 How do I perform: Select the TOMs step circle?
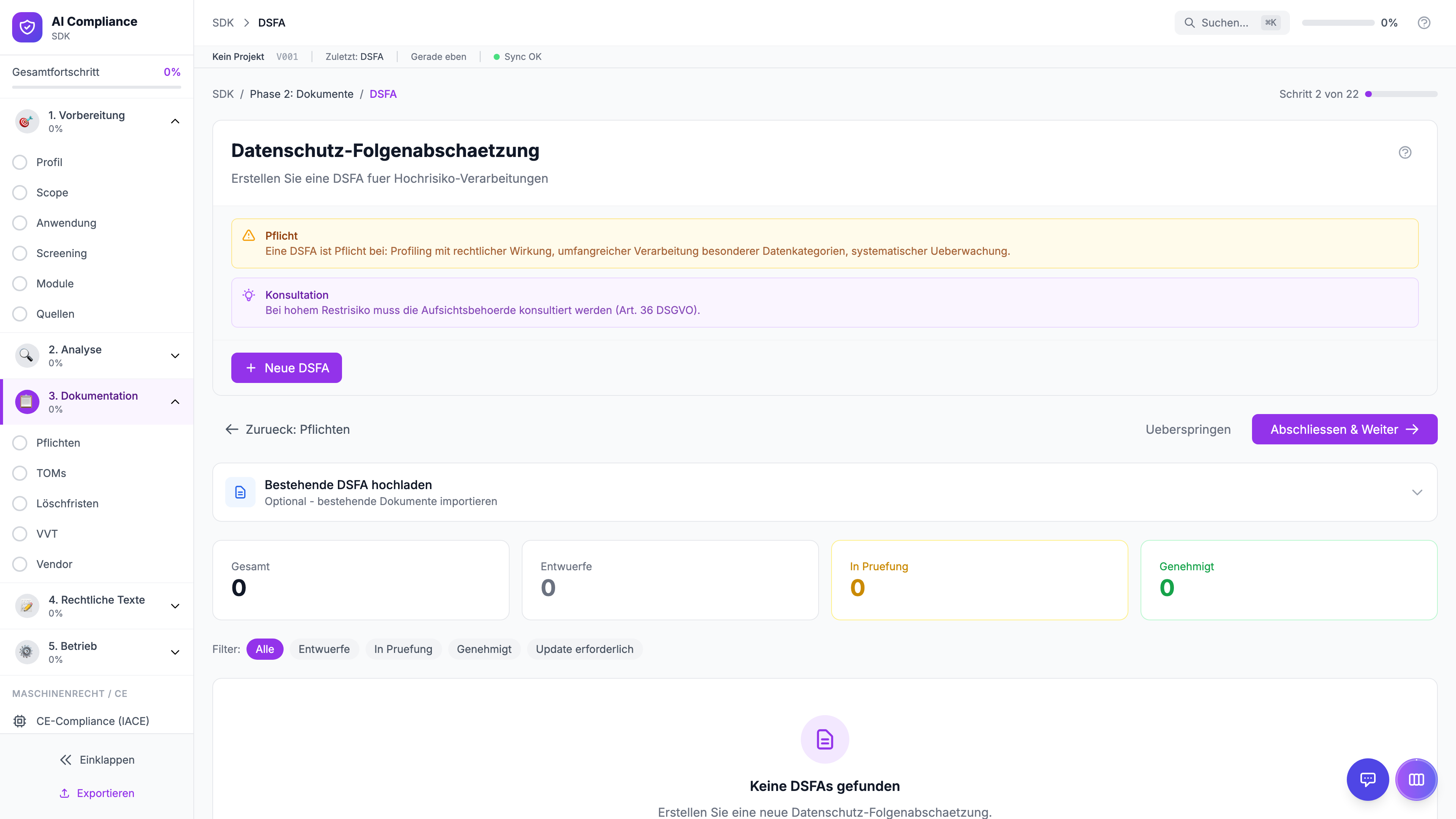tap(20, 473)
